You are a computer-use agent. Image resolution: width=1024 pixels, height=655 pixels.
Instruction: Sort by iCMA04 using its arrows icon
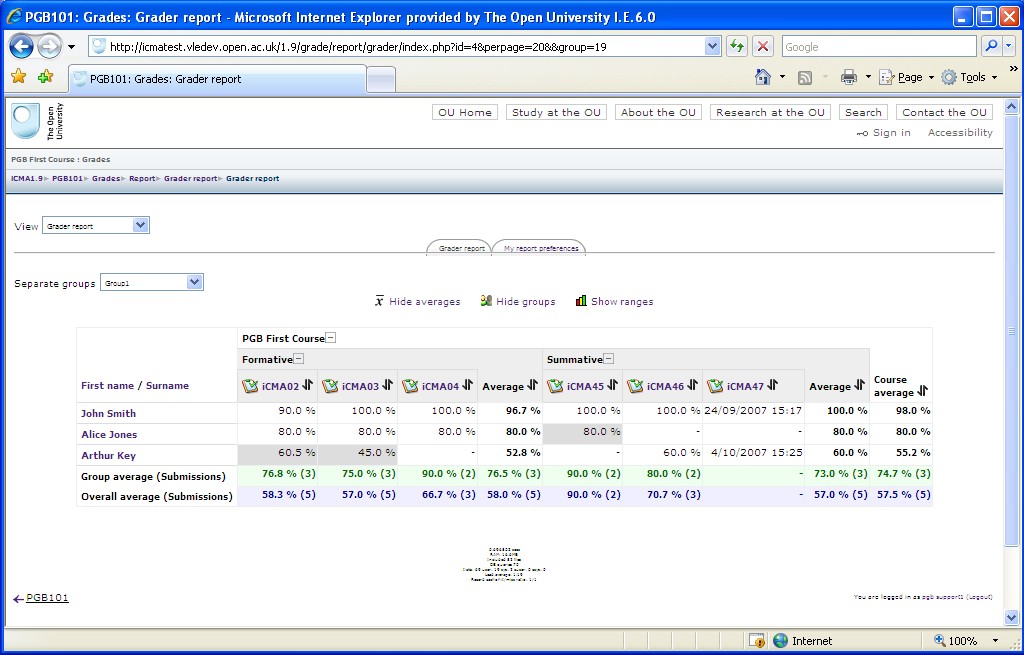tap(467, 385)
